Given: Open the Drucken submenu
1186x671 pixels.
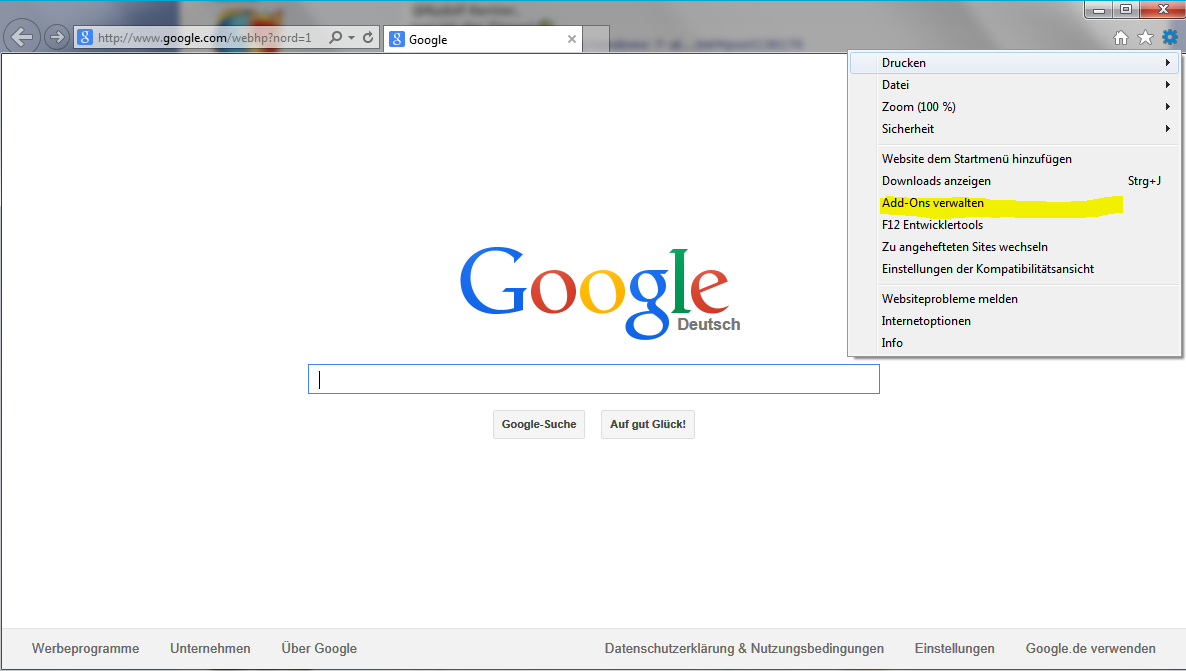Looking at the screenshot, I should pos(1014,63).
